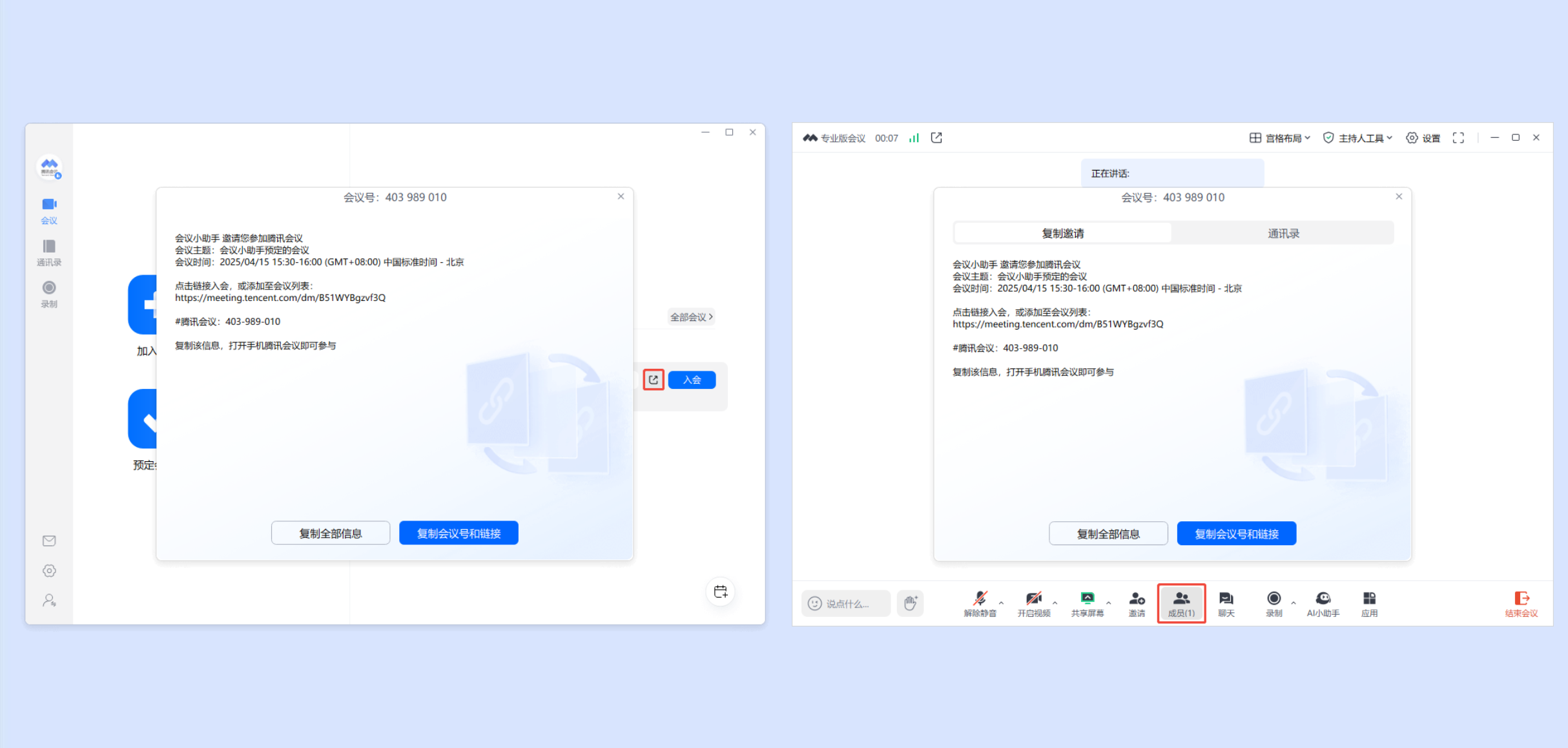Click the mail envelope sidebar icon
The width and height of the screenshot is (1568, 748).
[49, 541]
